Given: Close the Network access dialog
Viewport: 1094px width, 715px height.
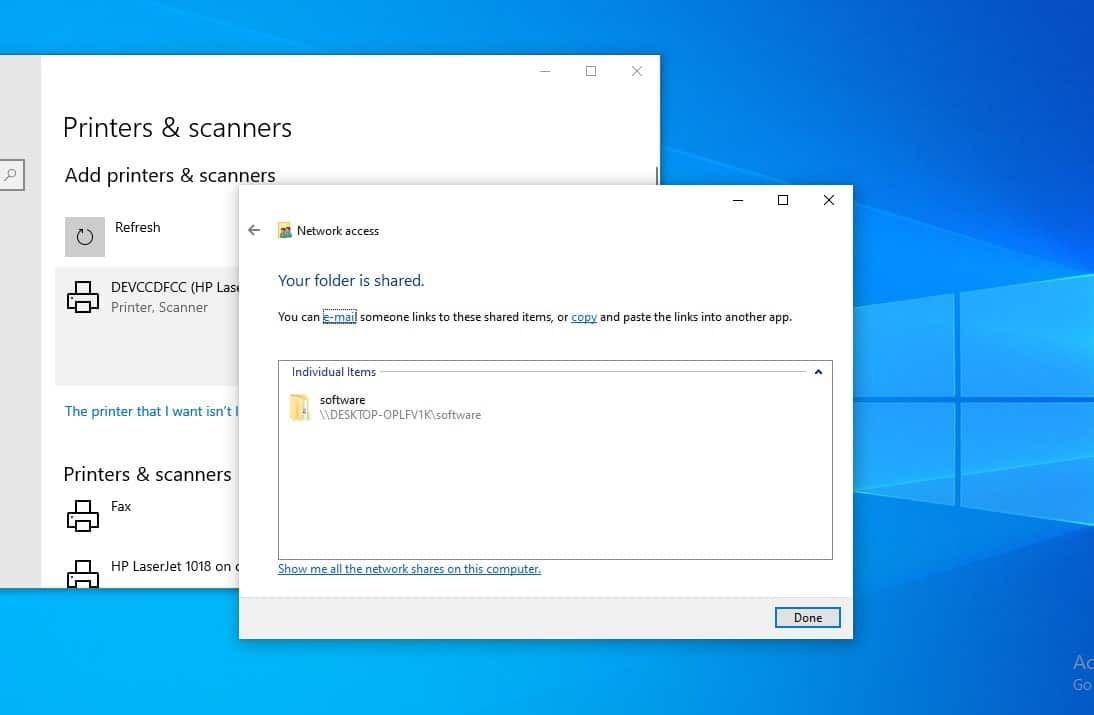Looking at the screenshot, I should 828,200.
